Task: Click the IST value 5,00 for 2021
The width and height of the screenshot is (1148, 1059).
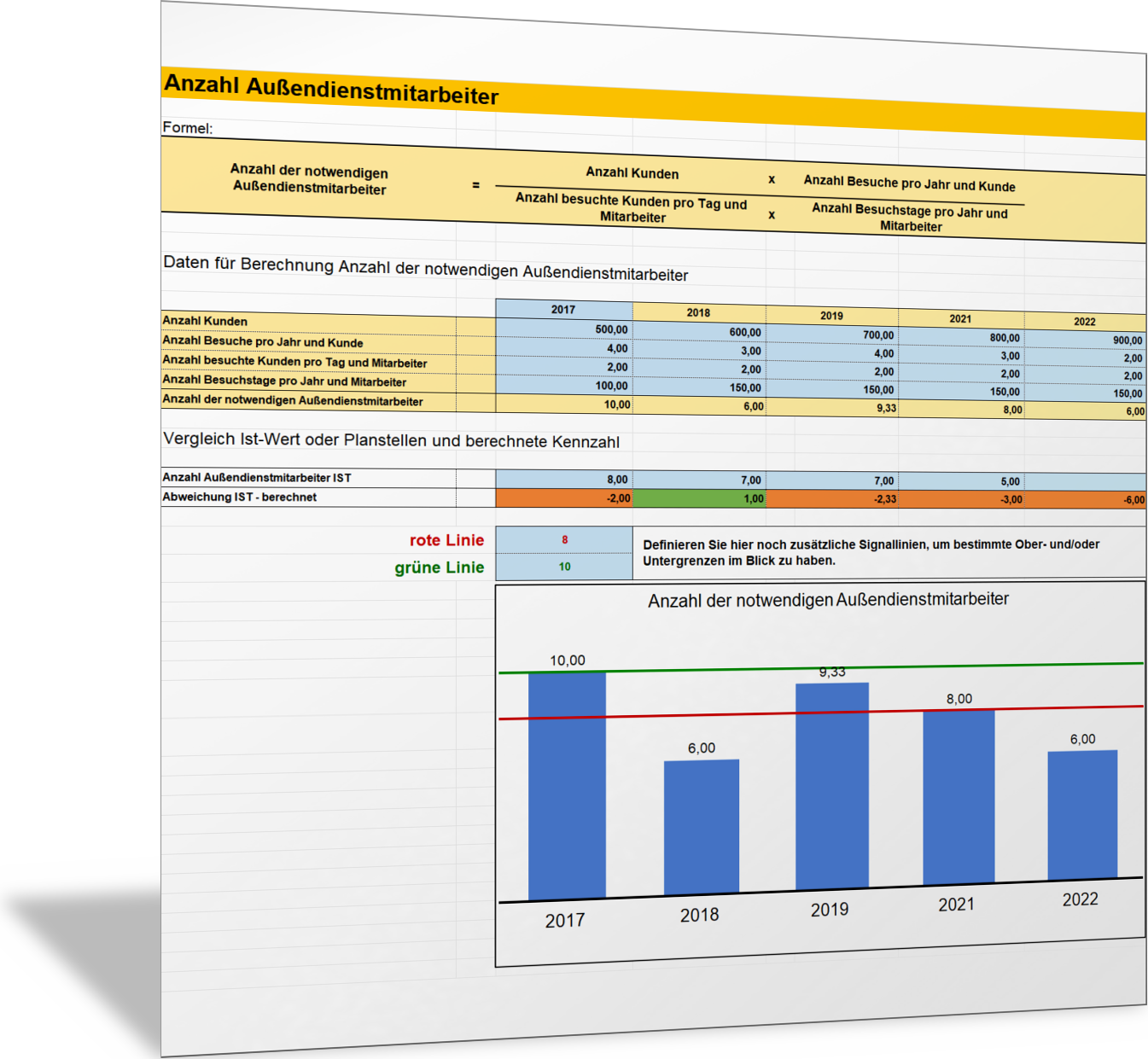Action: 961,481
